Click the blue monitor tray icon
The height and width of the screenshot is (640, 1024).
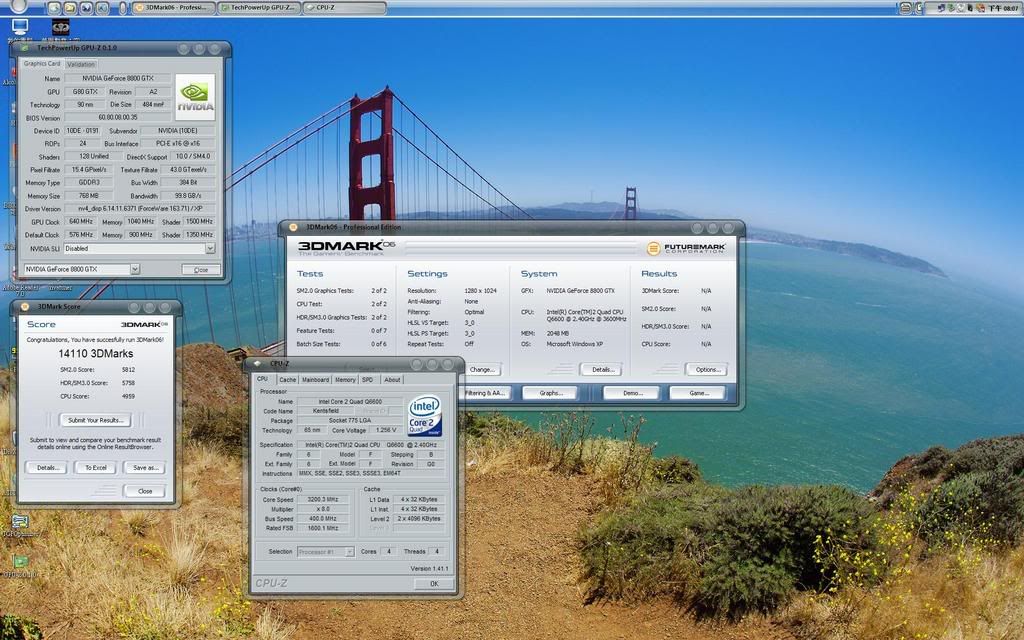coord(940,8)
